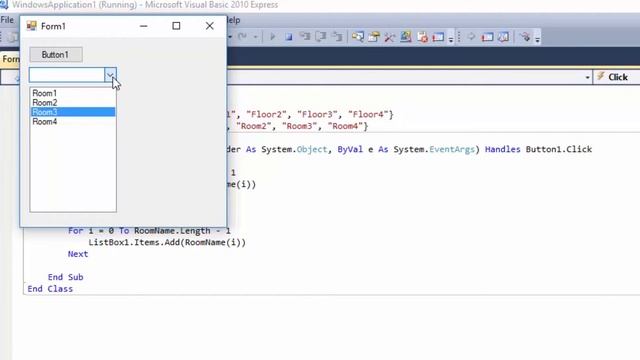The width and height of the screenshot is (640, 360).
Task: Click the Visual Basic icon in the title bar
Action: 4,5
